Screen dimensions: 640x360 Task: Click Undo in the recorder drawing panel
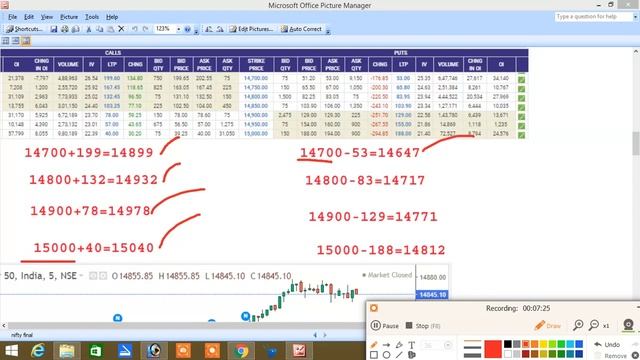click(x=607, y=344)
